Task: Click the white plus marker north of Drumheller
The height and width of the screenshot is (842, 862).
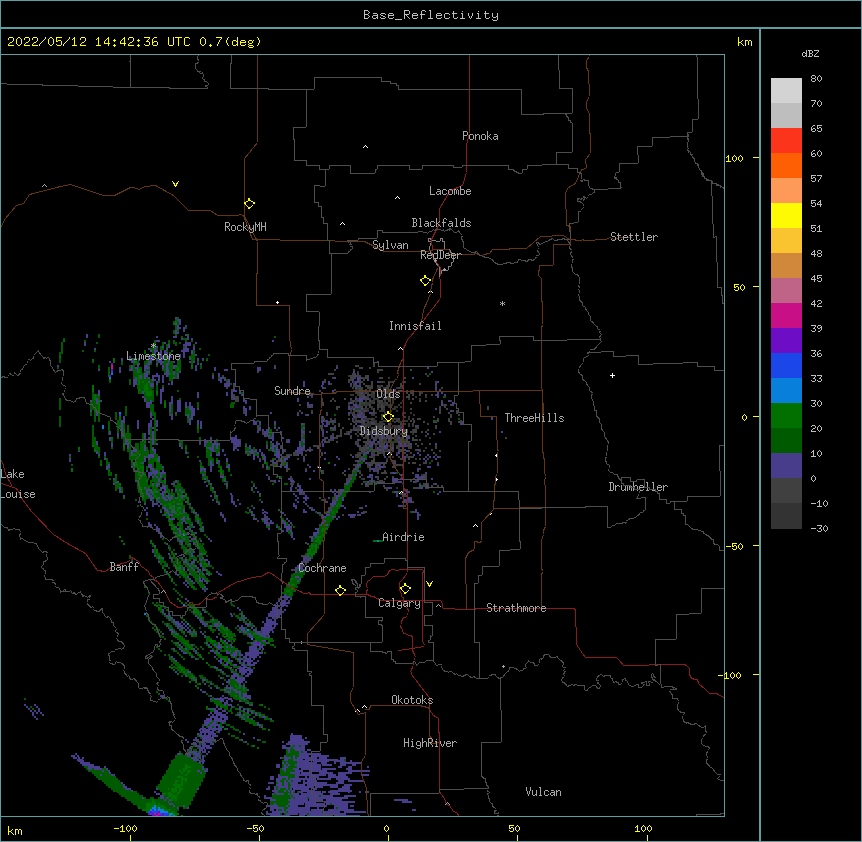Action: pyautogui.click(x=612, y=375)
